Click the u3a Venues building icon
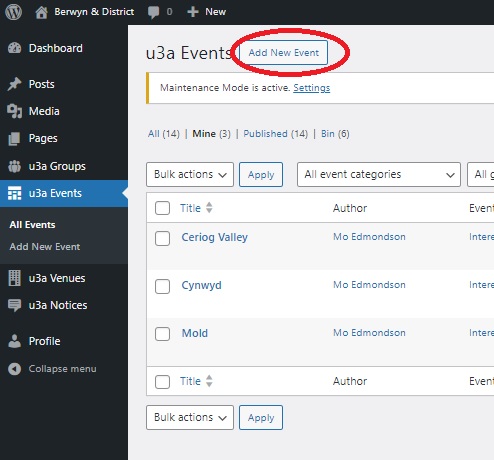Viewport: 494px width, 460px height. [x=14, y=278]
